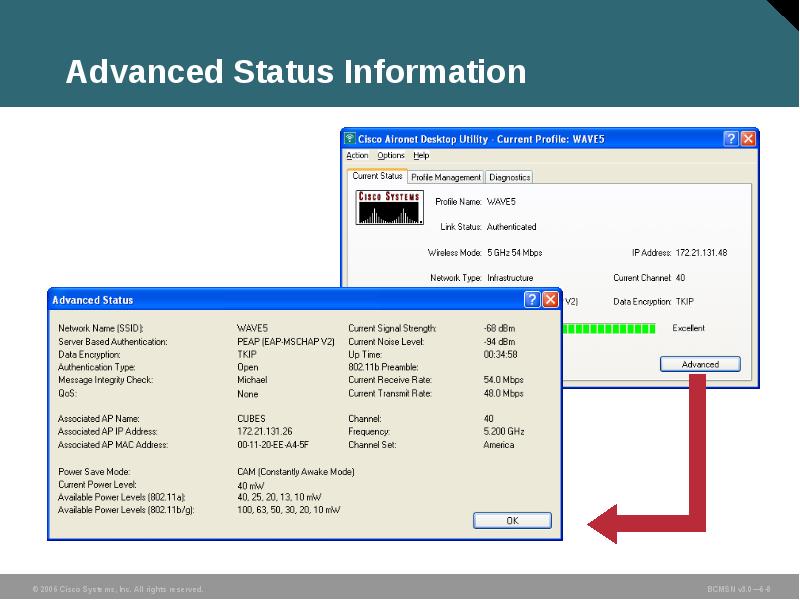This screenshot has height=600, width=800.
Task: Open the Action menu
Action: [357, 155]
